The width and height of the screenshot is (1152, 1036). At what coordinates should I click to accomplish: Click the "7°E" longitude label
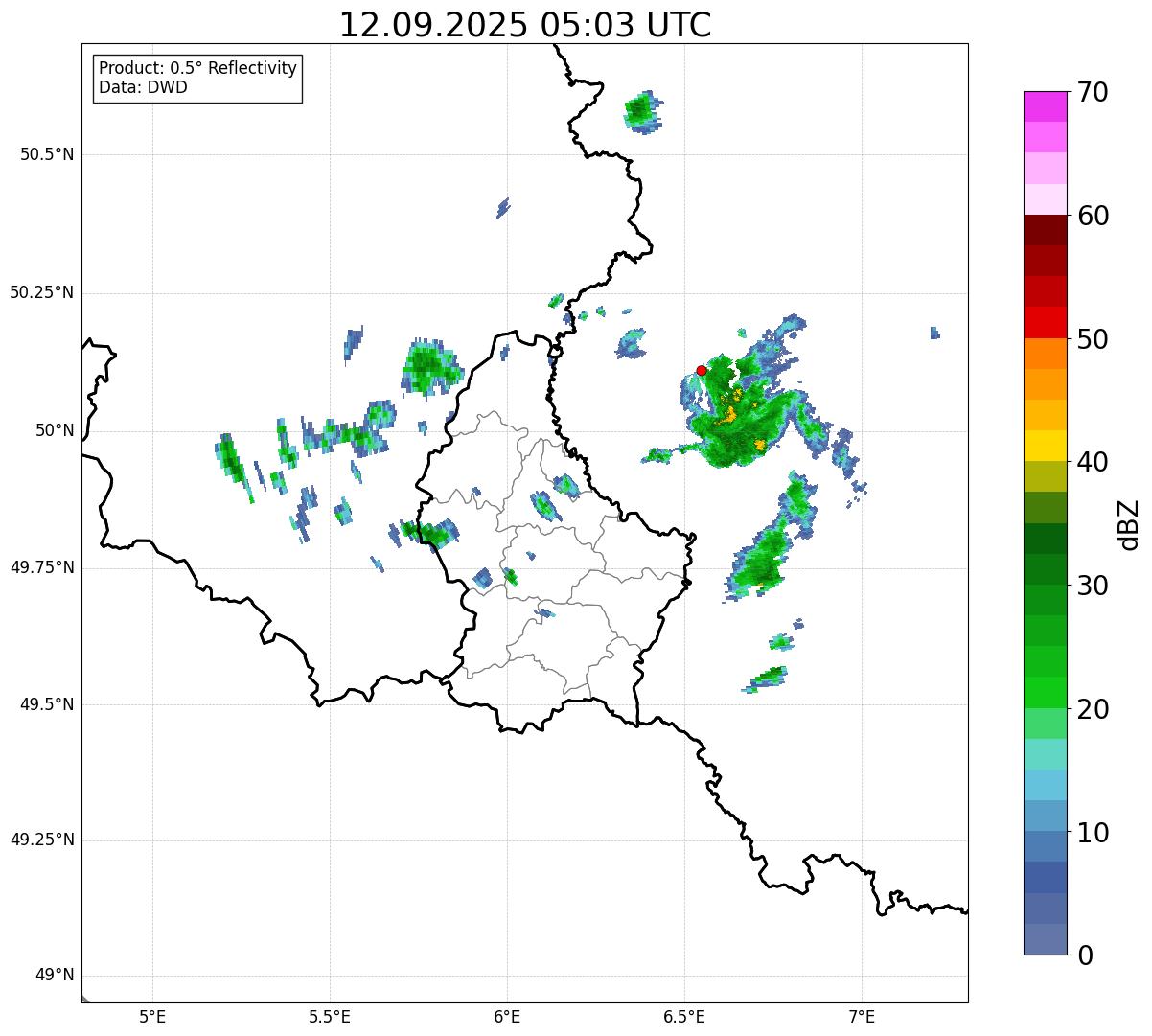point(862,1017)
